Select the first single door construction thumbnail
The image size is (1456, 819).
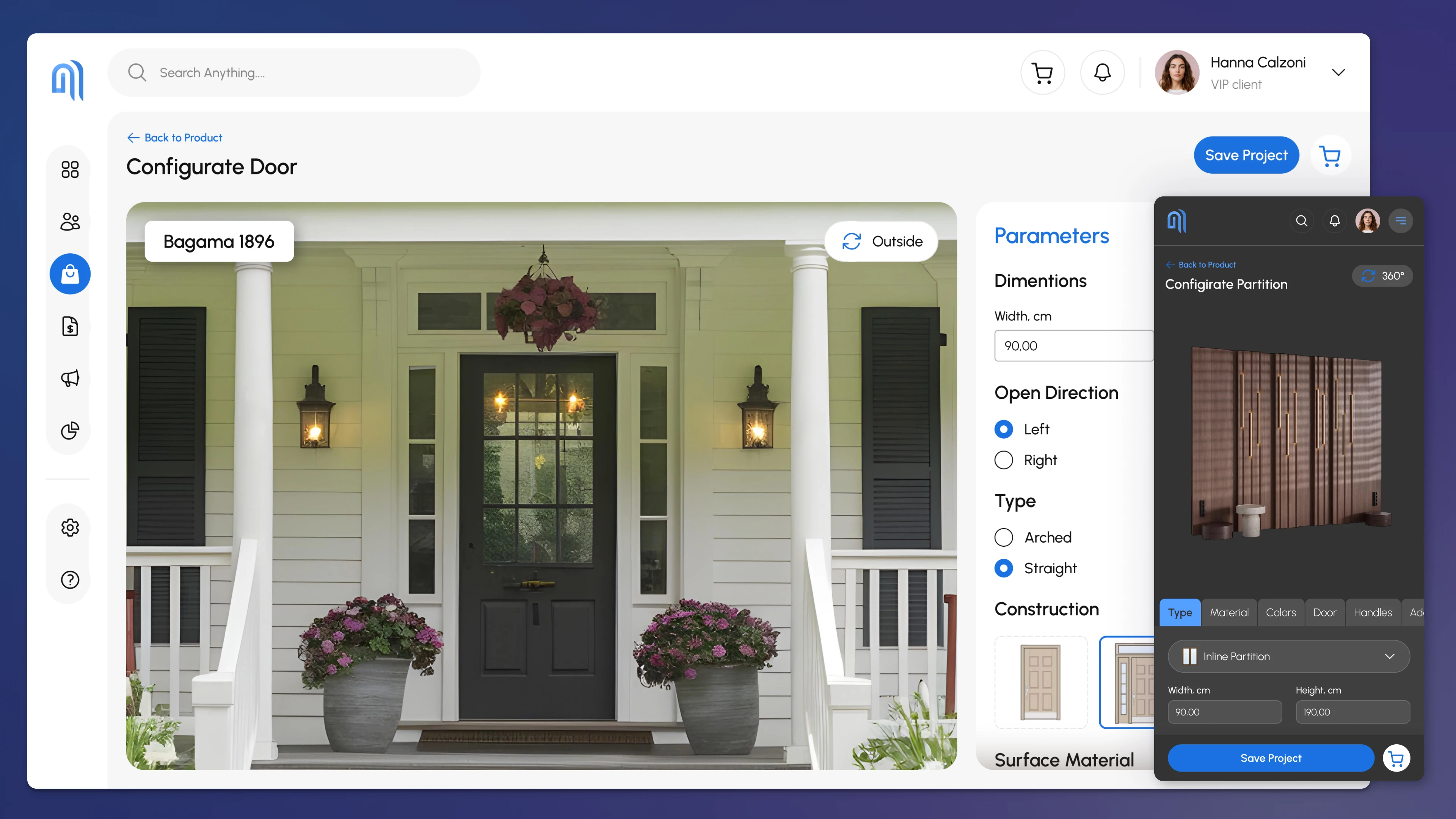click(1040, 682)
